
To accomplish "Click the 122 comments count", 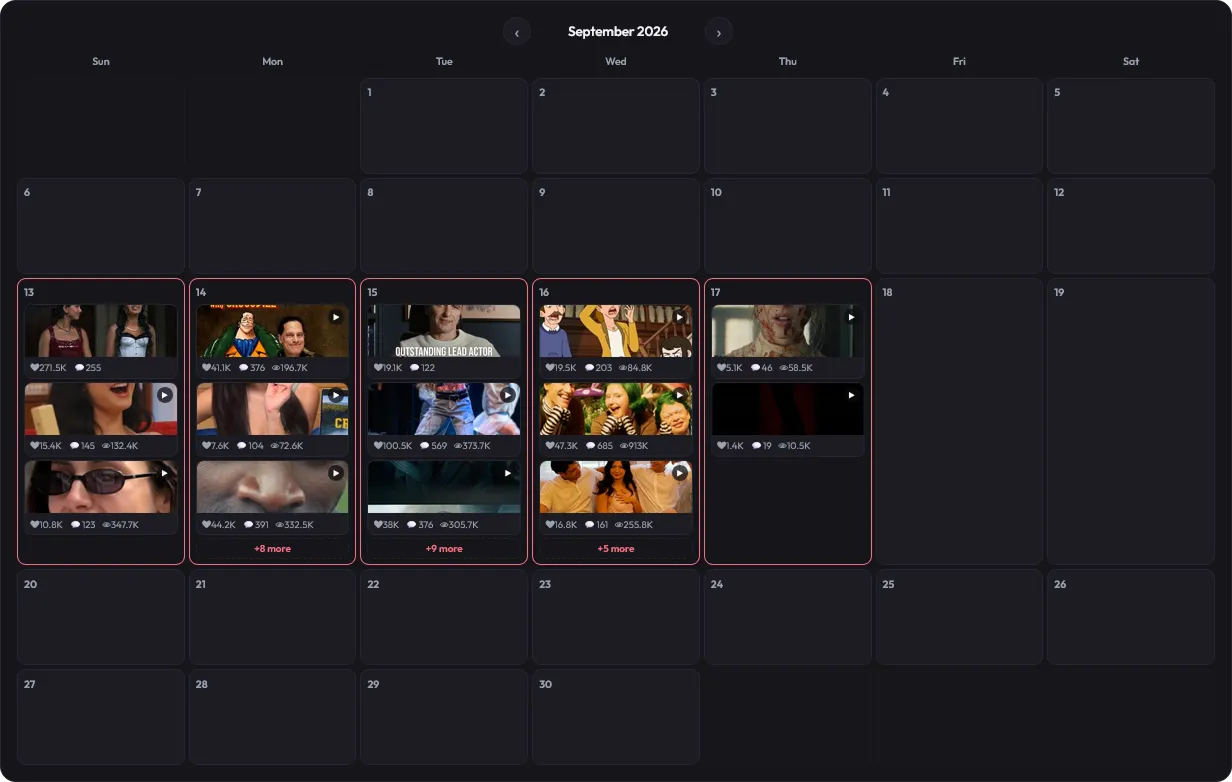I will pyautogui.click(x=428, y=368).
